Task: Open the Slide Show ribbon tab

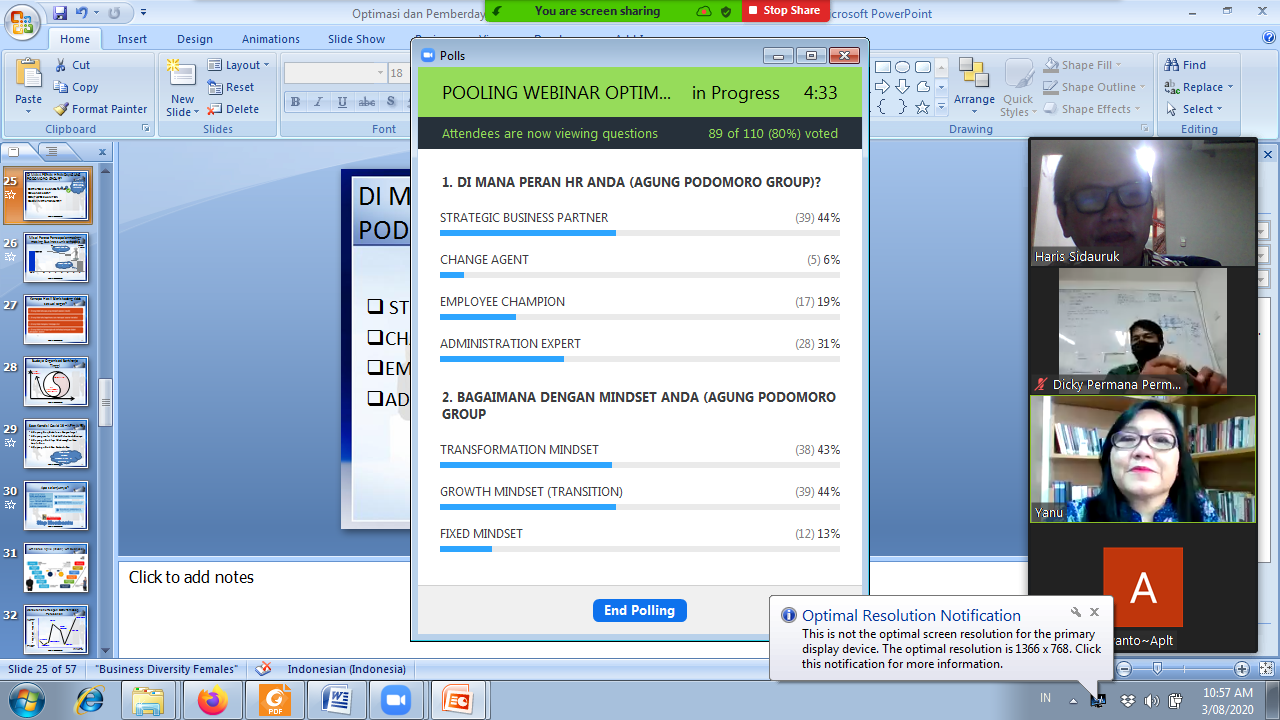Action: [357, 39]
